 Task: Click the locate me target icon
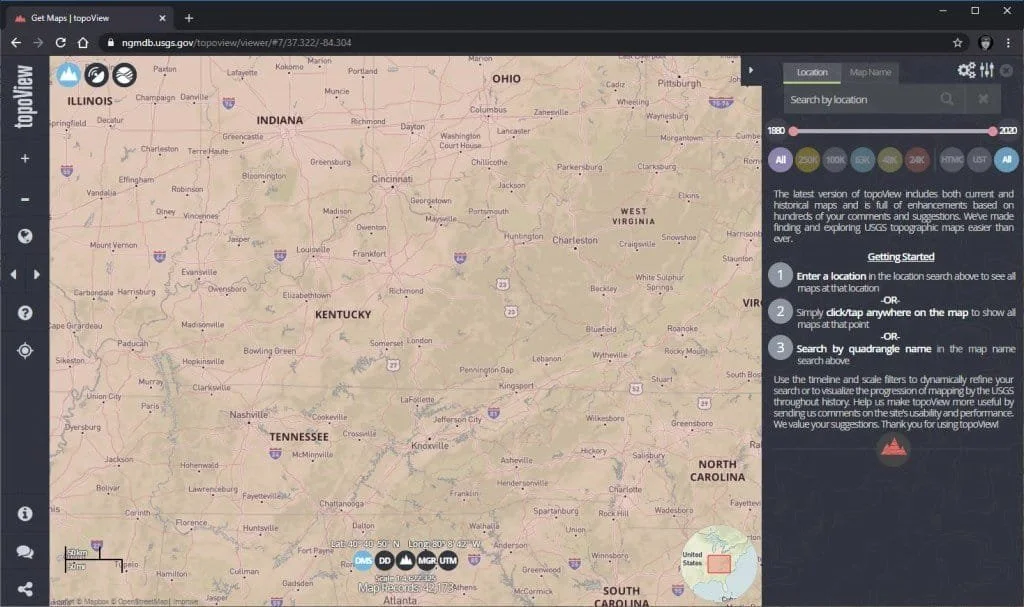tap(25, 351)
